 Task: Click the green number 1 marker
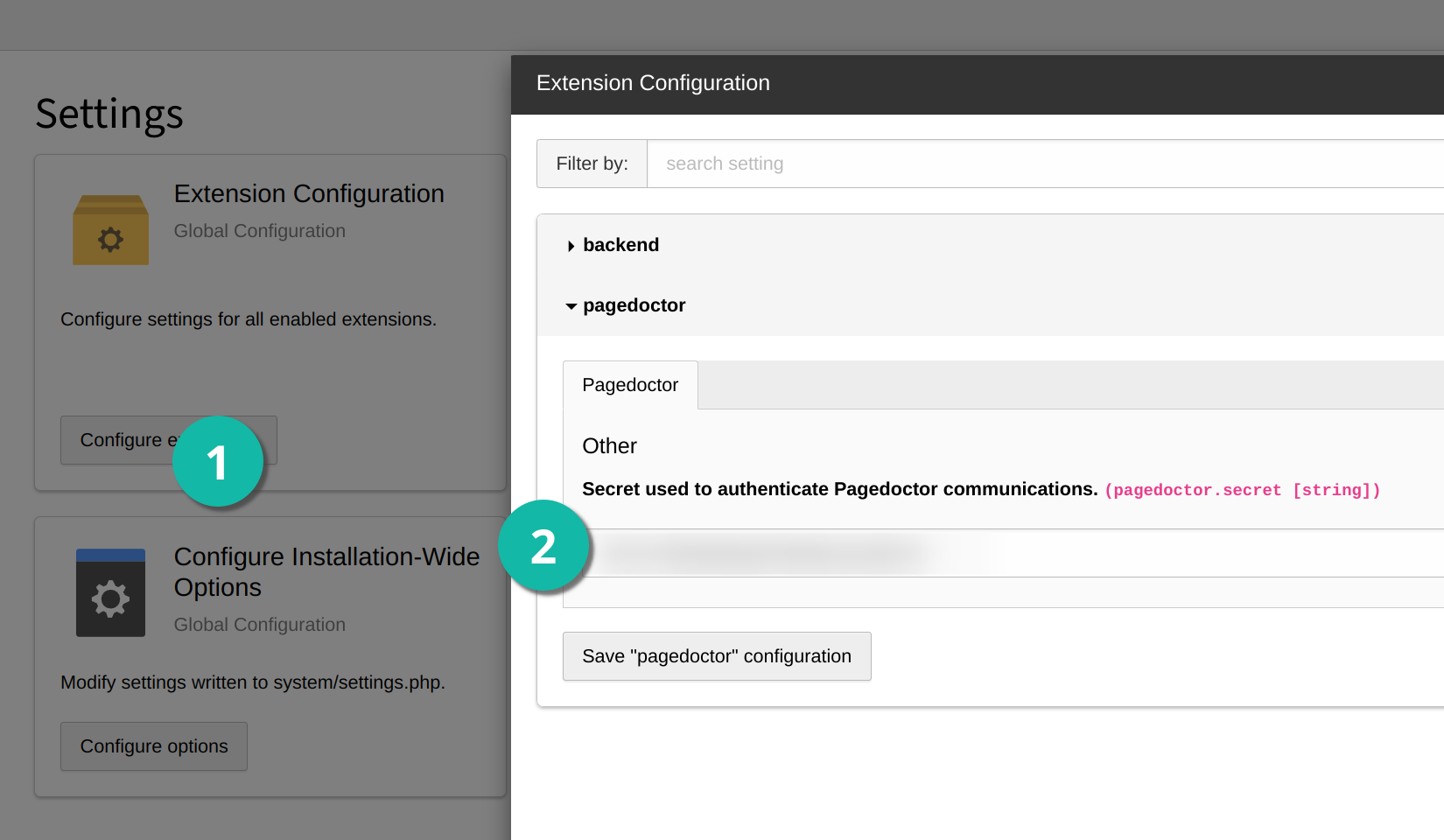(x=218, y=461)
